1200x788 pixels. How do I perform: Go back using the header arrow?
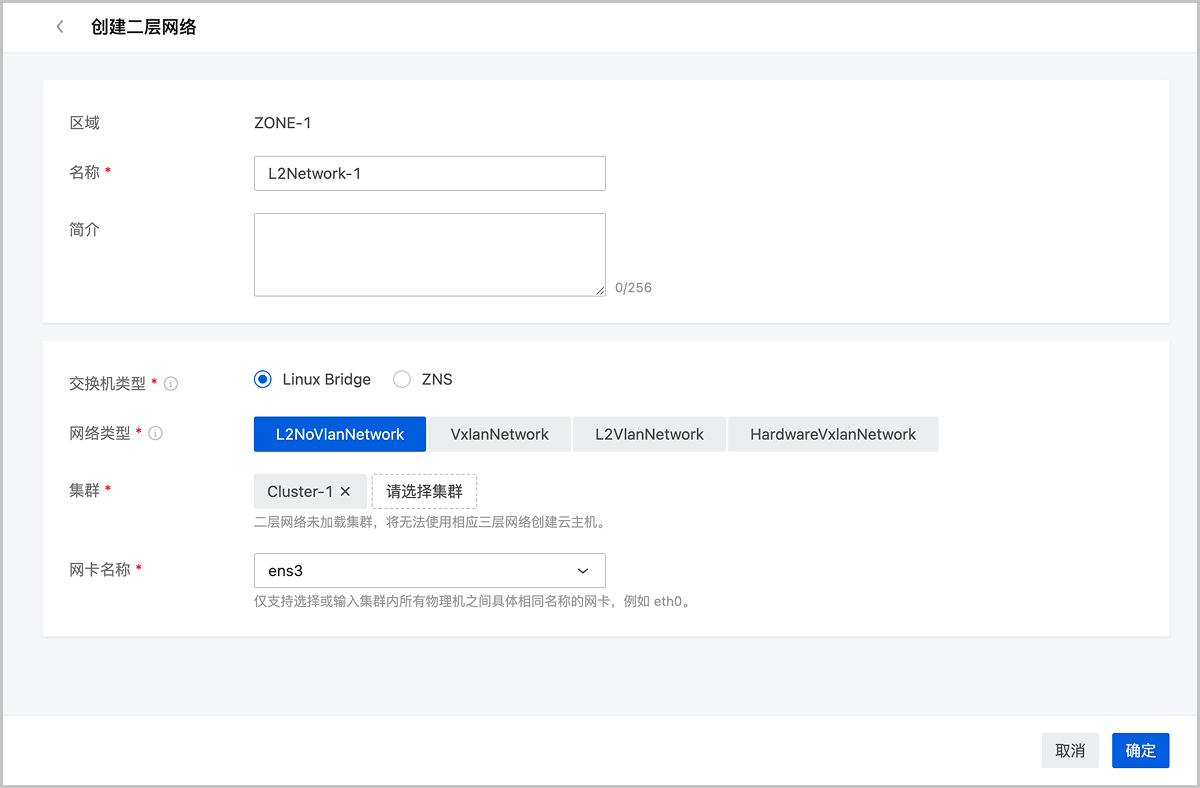(60, 27)
